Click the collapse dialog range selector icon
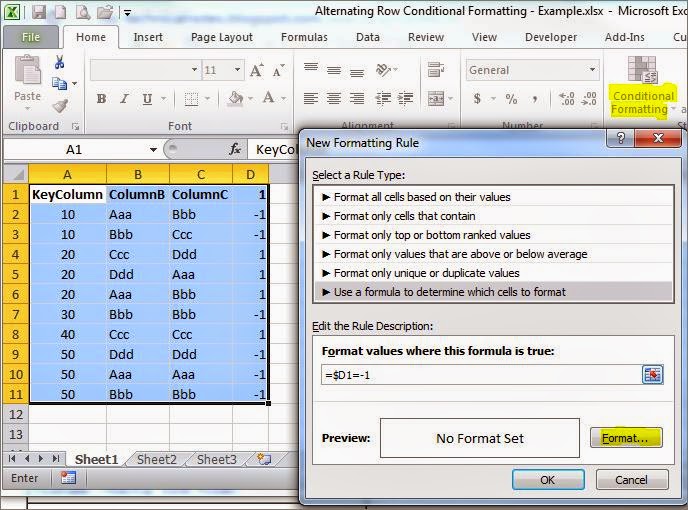The height and width of the screenshot is (510, 688). pos(652,375)
